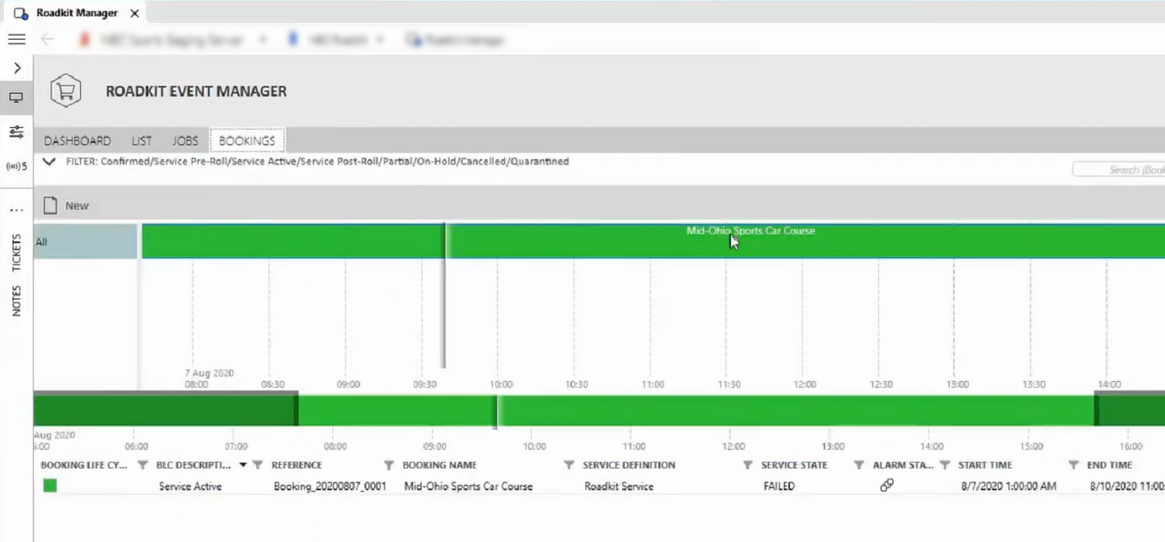Click the Roadkit Event Manager cart logo
Viewport: 1165px width, 542px height.
pyautogui.click(x=66, y=91)
